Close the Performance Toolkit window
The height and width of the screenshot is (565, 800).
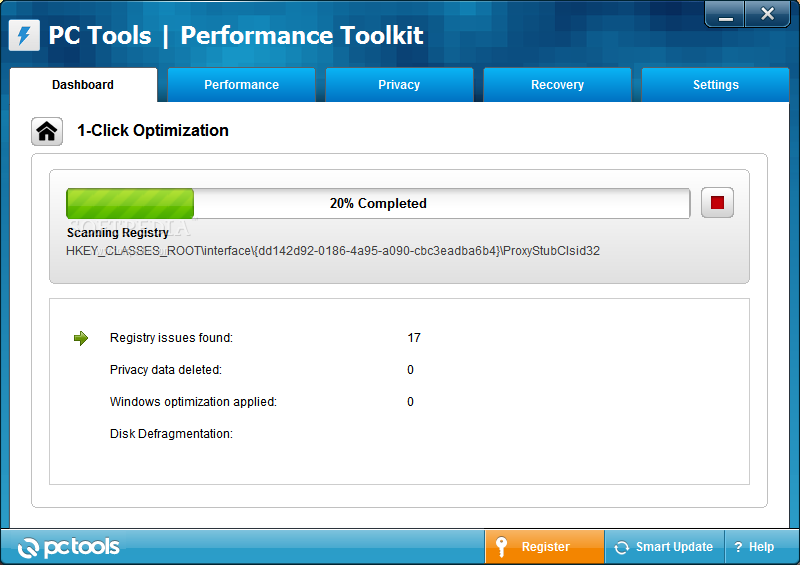[767, 14]
